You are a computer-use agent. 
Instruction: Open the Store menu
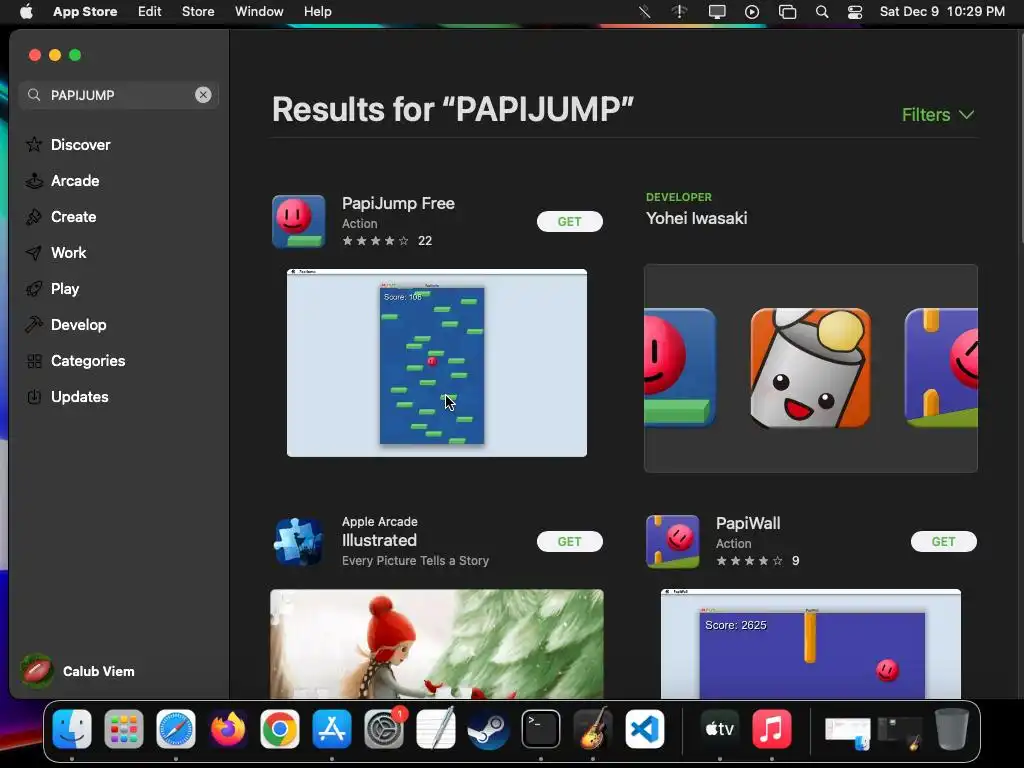coord(198,12)
